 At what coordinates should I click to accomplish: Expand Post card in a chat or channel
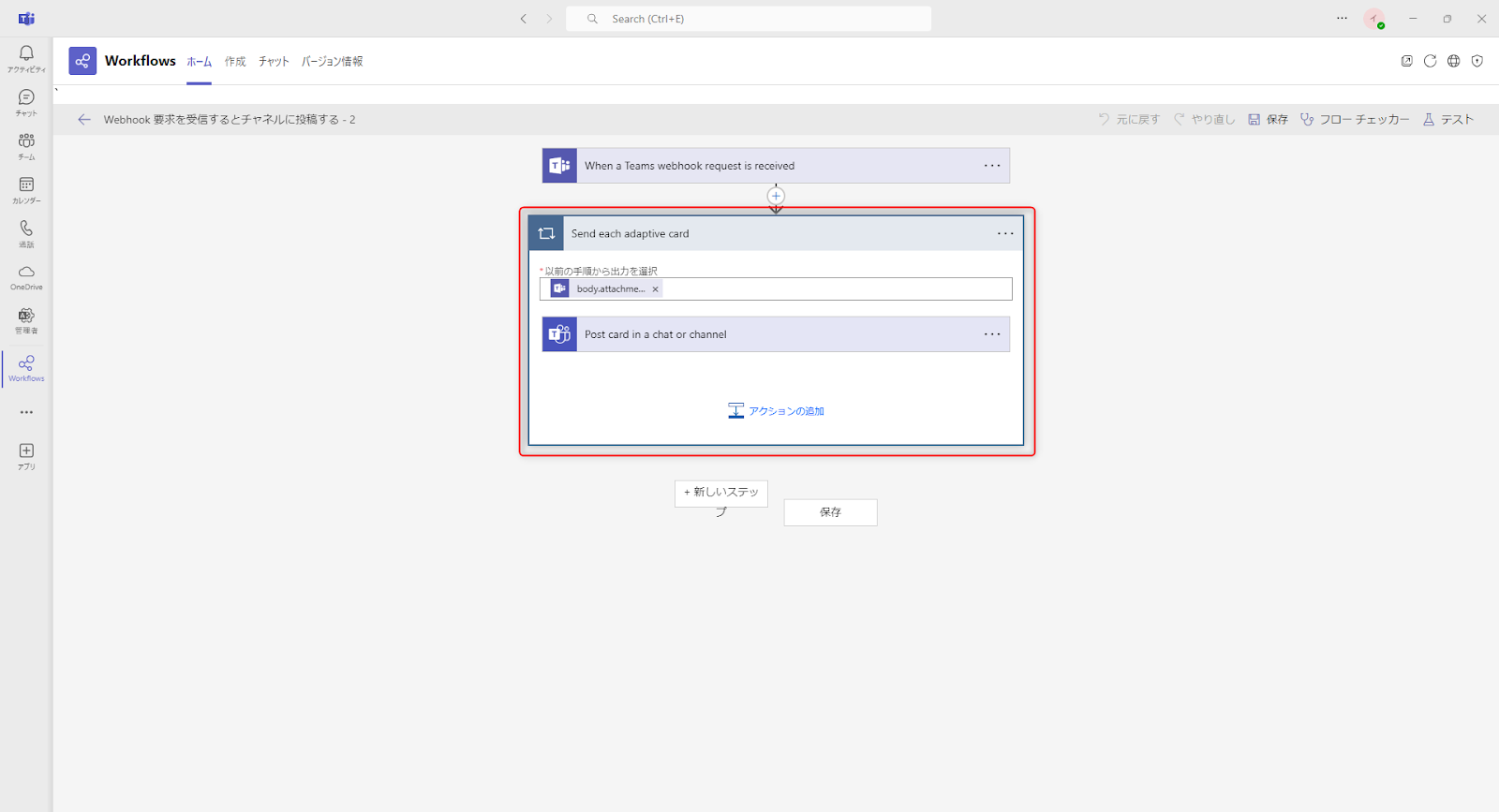[776, 334]
